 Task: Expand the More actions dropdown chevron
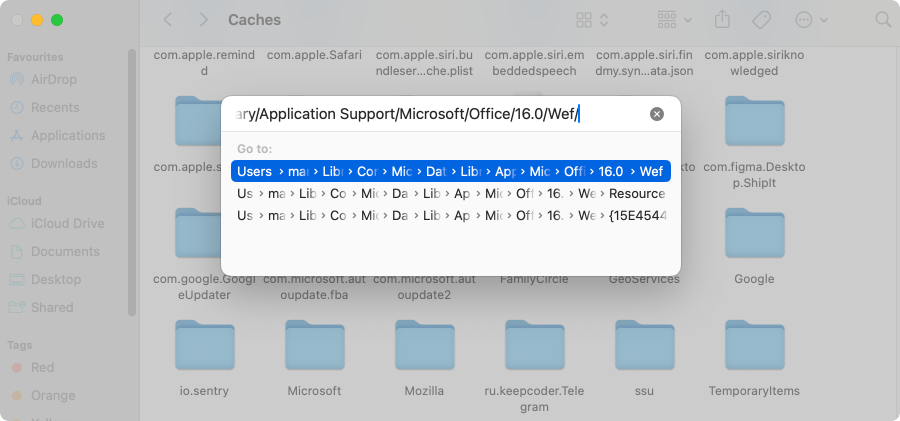824,20
